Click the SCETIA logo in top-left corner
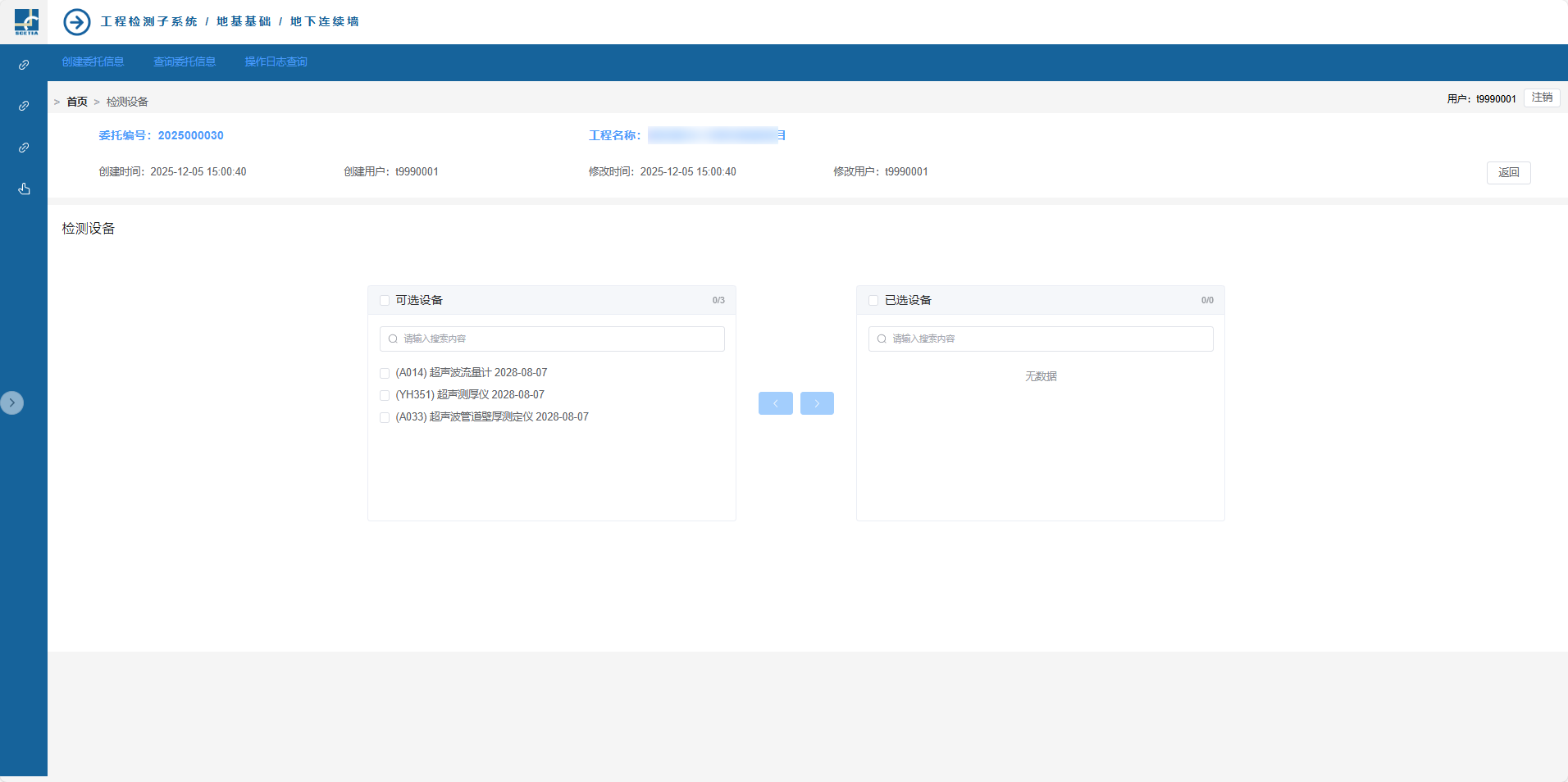This screenshot has width=1568, height=782. tap(26, 21)
